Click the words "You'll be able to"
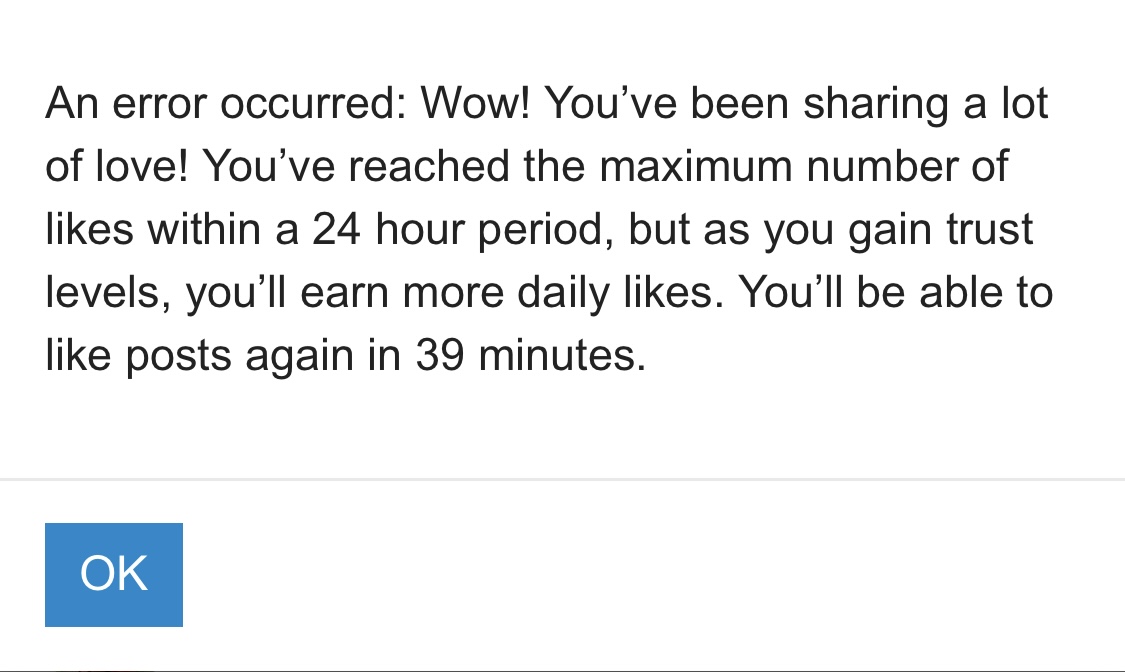This screenshot has height=672, width=1125. click(x=895, y=293)
